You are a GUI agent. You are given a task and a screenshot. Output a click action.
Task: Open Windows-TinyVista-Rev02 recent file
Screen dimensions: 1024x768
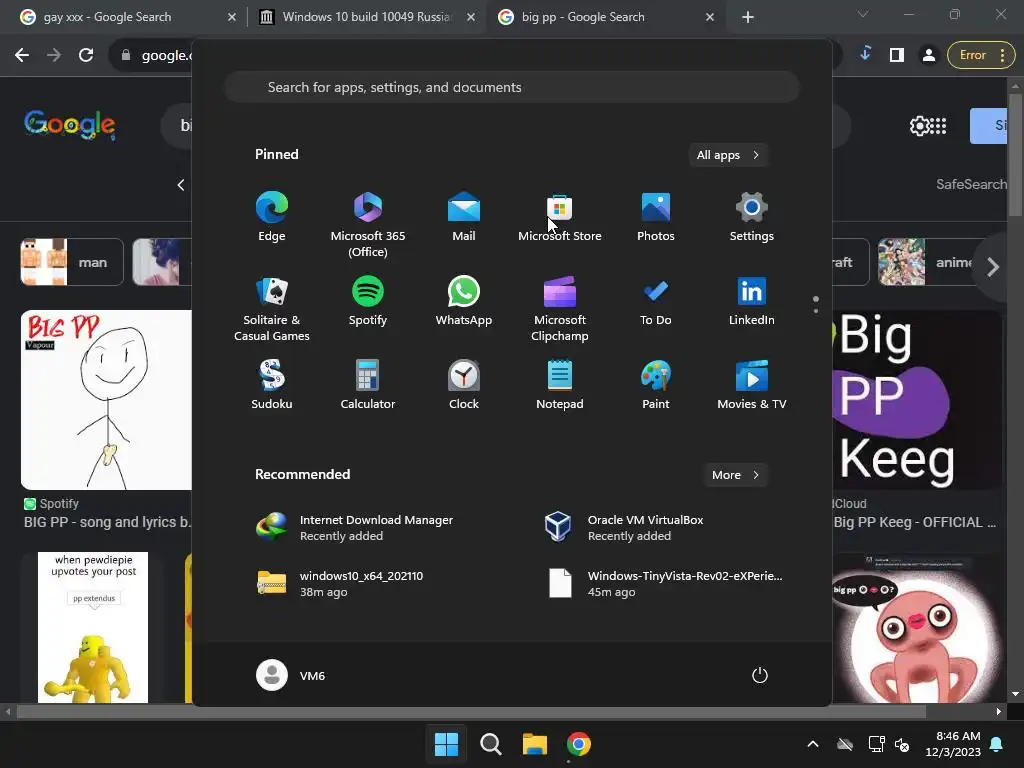666,584
